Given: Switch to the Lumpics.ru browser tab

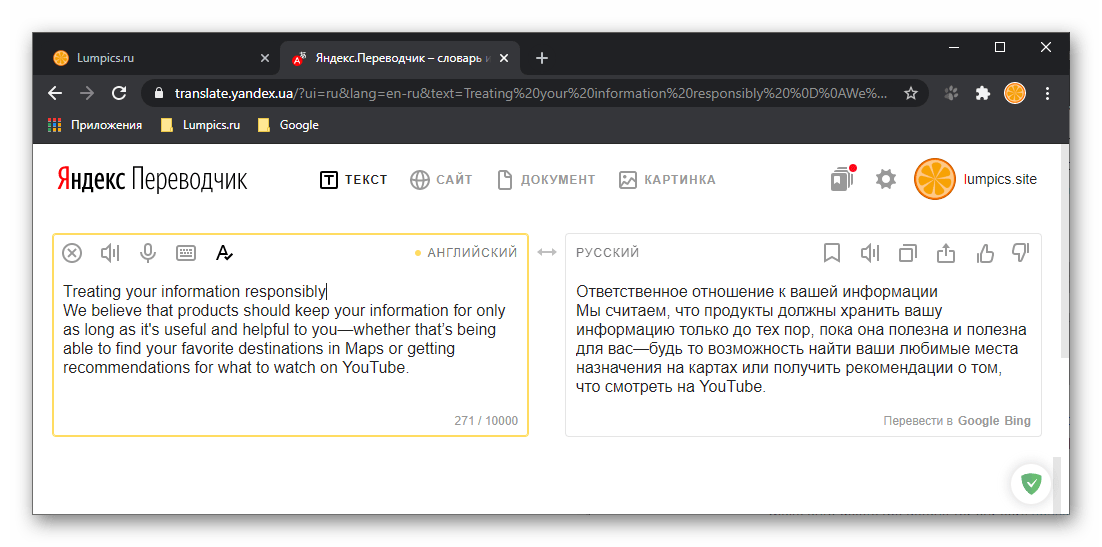Looking at the screenshot, I should click(x=161, y=58).
